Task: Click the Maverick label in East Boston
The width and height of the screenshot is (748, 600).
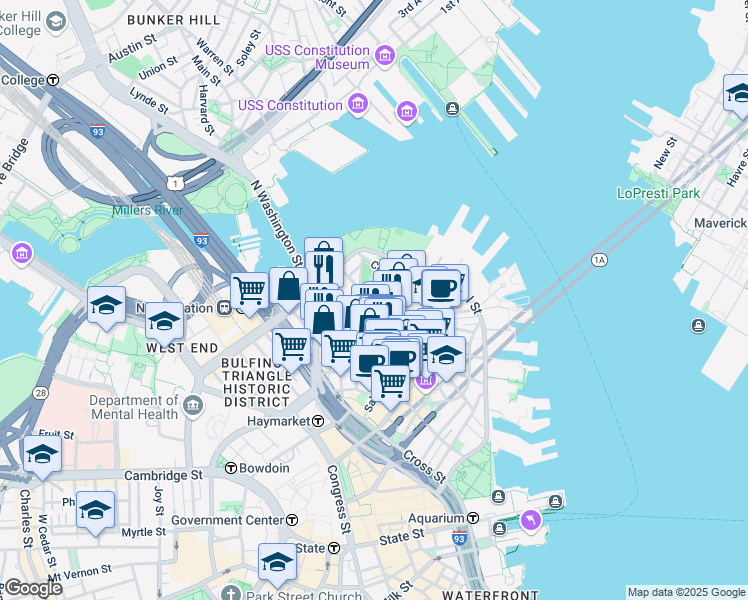Action: [x=720, y=223]
